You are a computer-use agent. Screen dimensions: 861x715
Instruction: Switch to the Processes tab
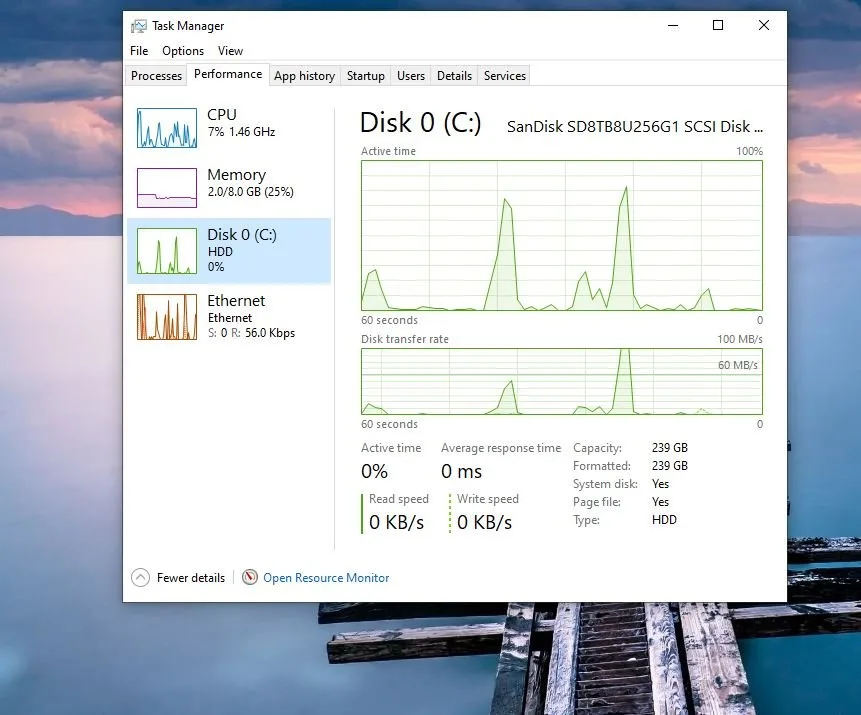tap(157, 76)
